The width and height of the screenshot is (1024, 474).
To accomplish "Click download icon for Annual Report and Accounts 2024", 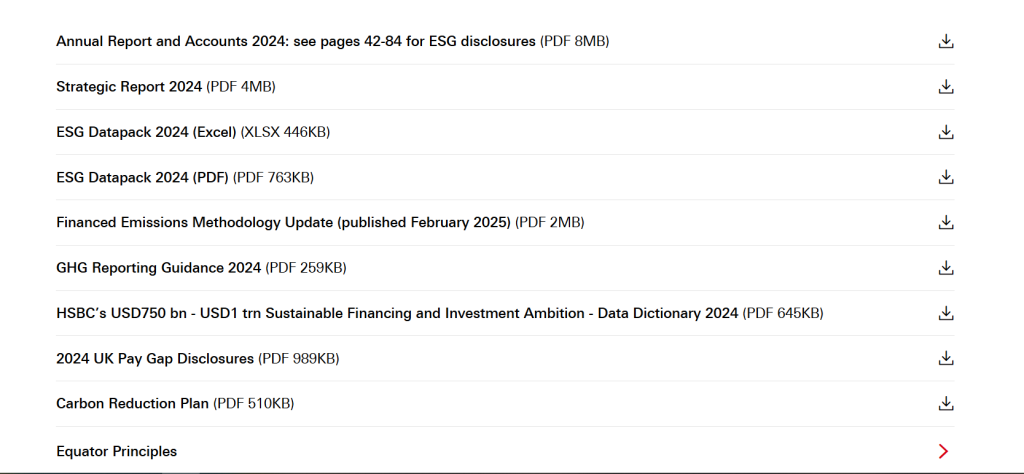I will (x=946, y=41).
